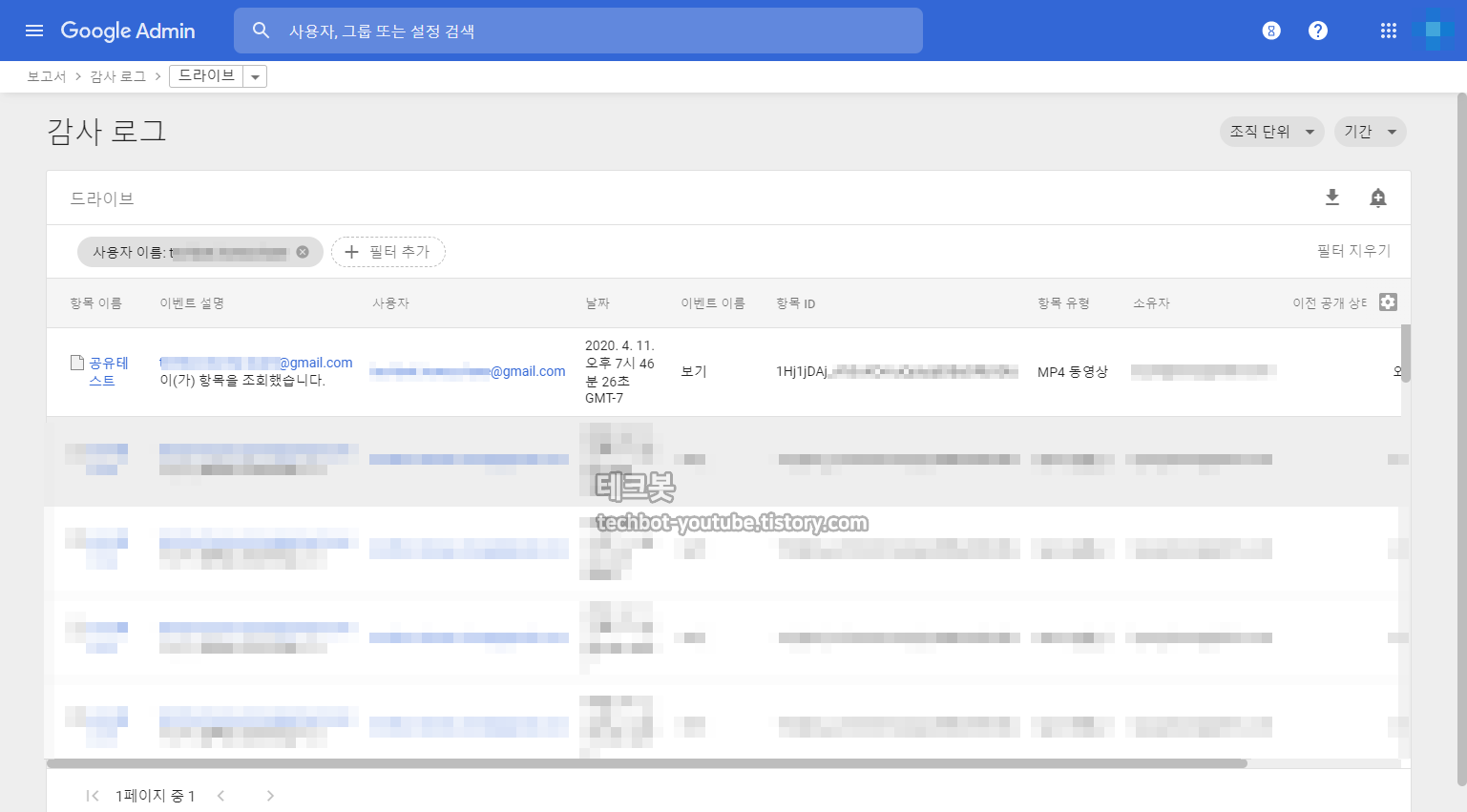
Task: Select the 1Hj1jDAj item ID cell
Action: [x=897, y=371]
